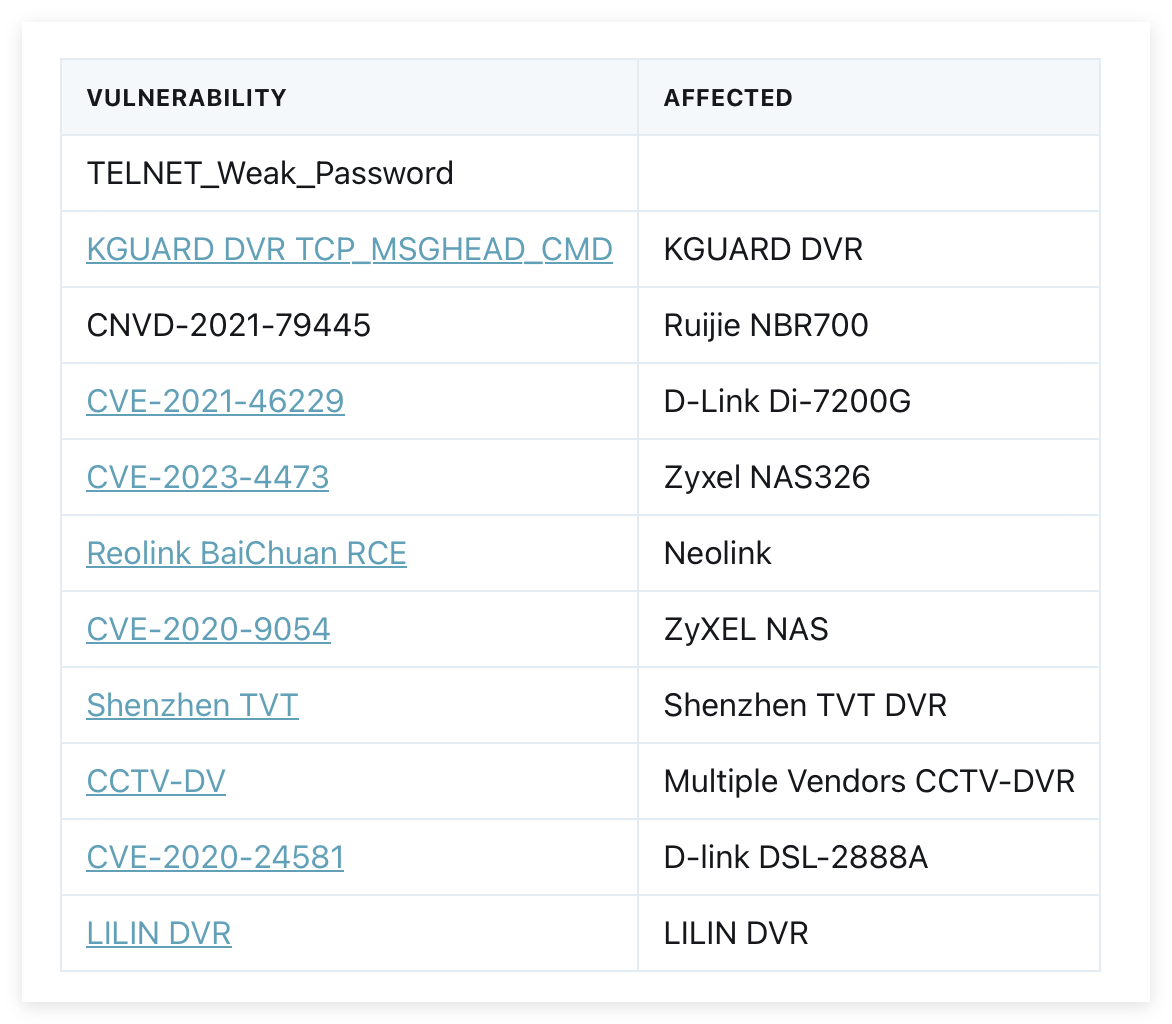Click the VULNERABILITY column header
The height and width of the screenshot is (1024, 1172).
pos(186,98)
